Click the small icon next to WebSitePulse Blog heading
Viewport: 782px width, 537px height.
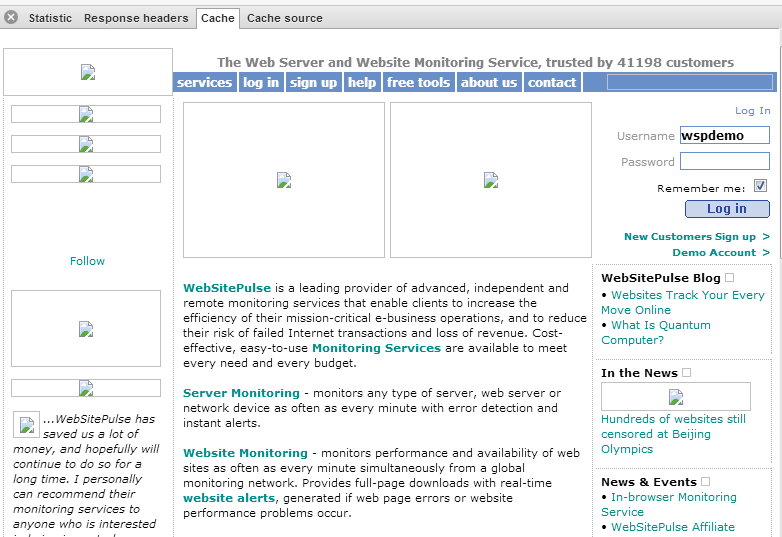(730, 277)
